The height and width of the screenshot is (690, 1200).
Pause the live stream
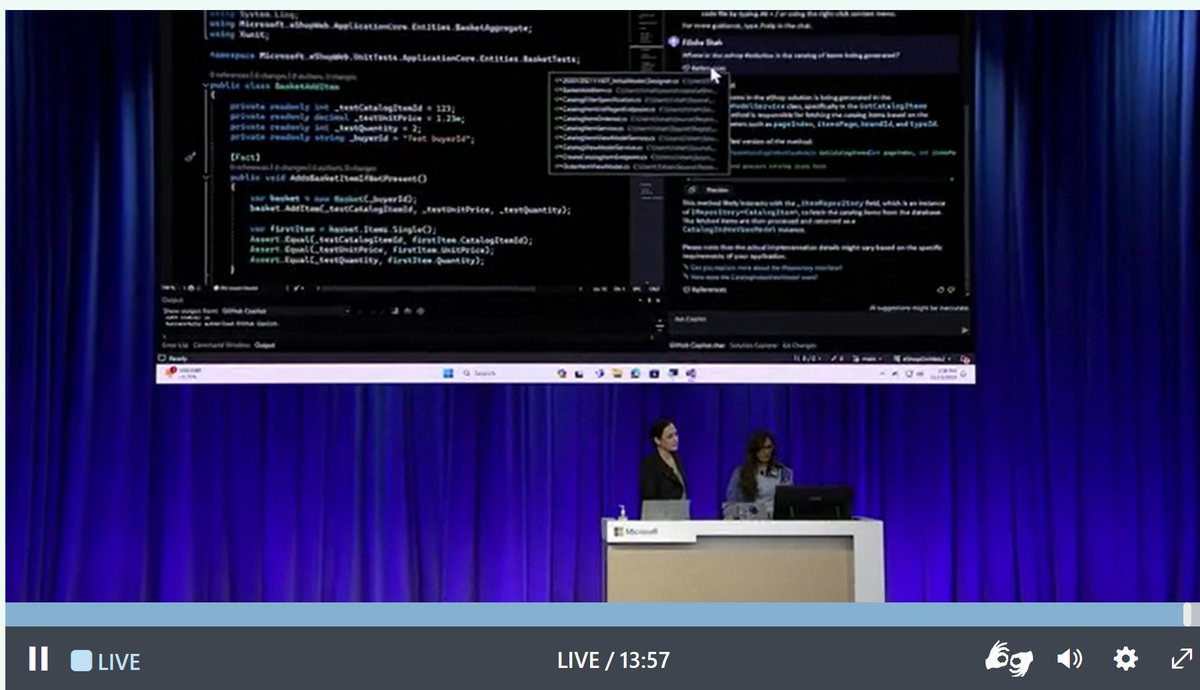tap(40, 658)
